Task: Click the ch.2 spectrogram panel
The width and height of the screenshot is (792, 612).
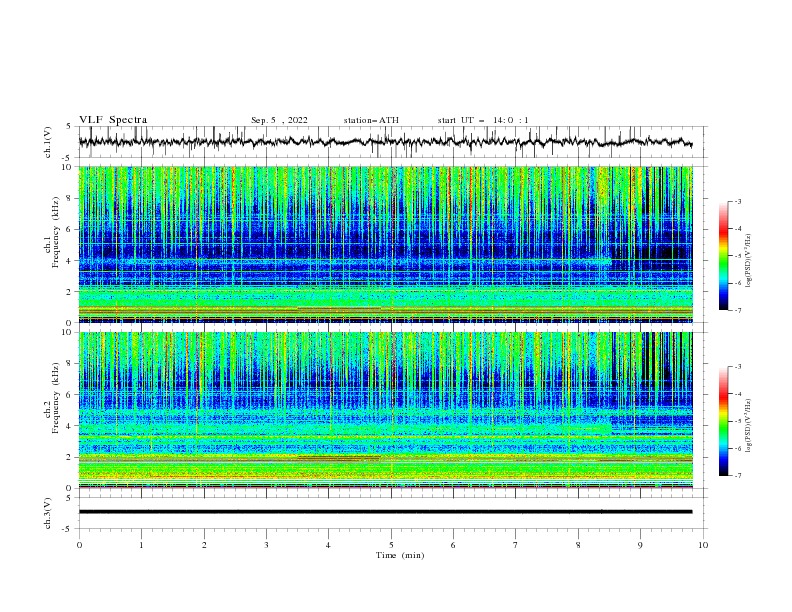Action: click(385, 410)
